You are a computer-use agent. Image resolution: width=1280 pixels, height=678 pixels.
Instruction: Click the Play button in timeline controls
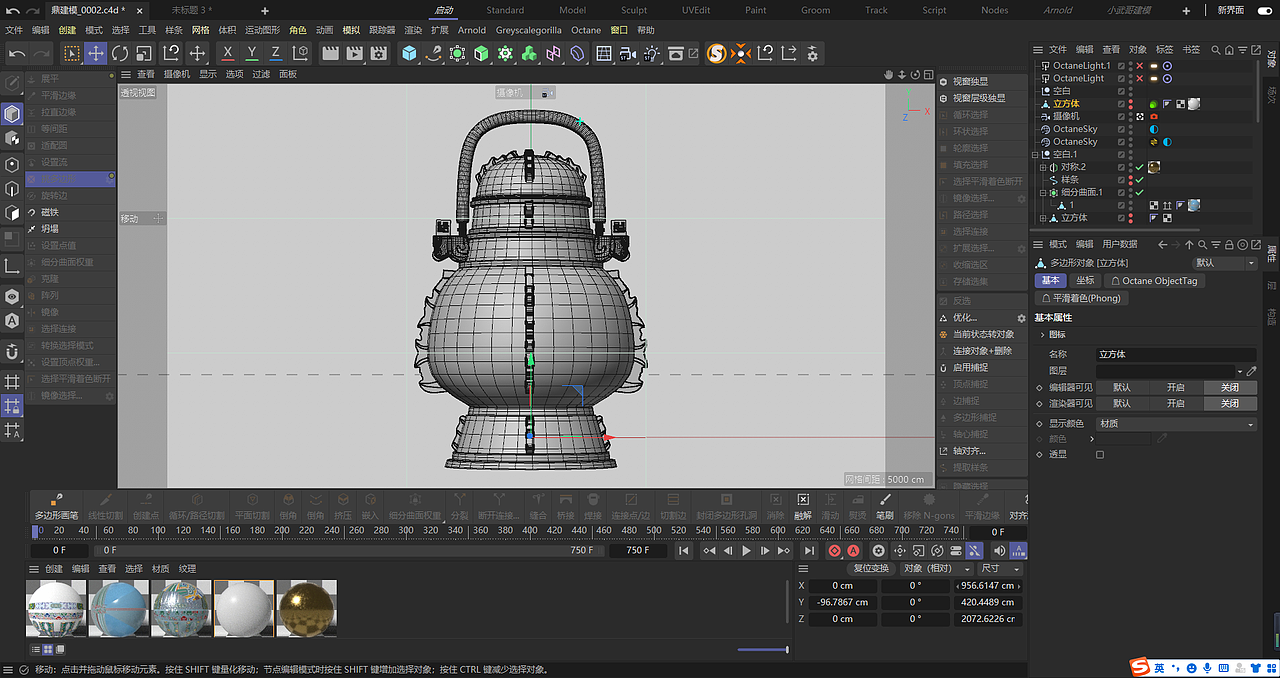pos(746,549)
